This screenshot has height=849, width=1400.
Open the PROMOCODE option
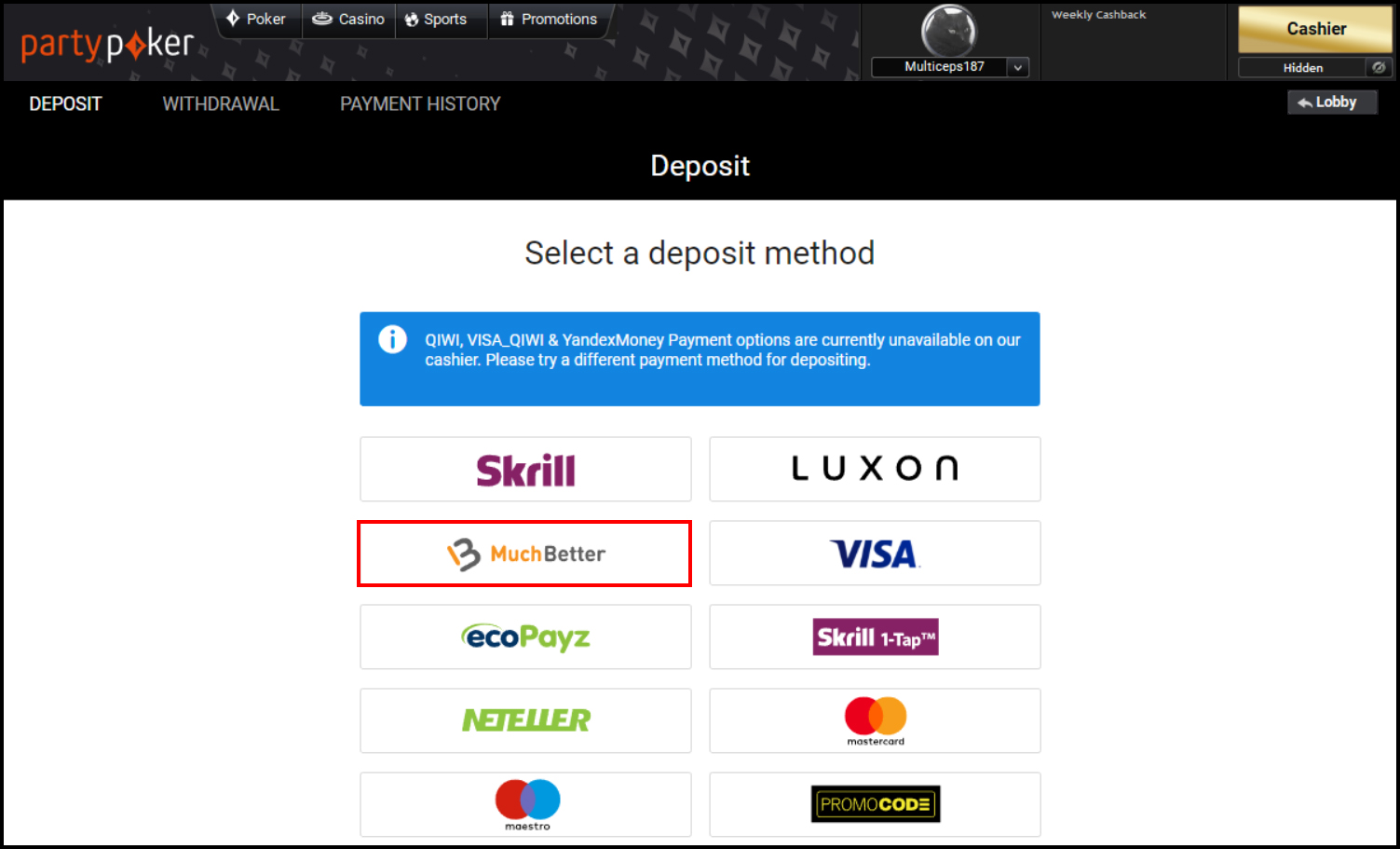[x=875, y=805]
